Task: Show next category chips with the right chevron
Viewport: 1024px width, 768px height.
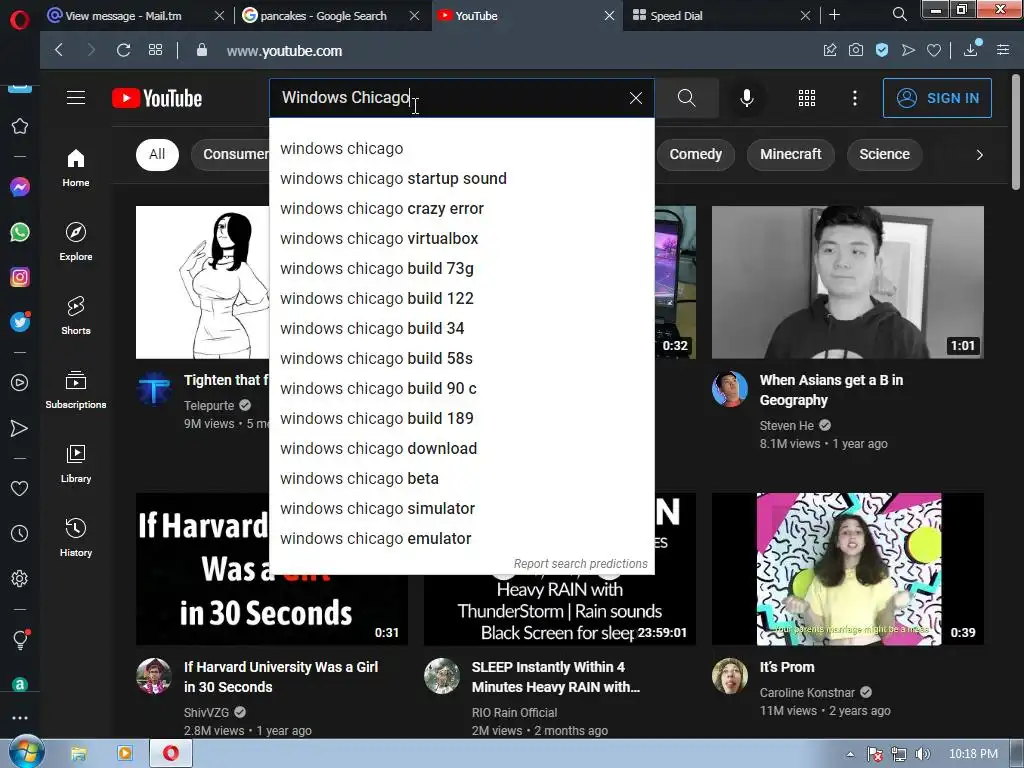Action: point(979,155)
